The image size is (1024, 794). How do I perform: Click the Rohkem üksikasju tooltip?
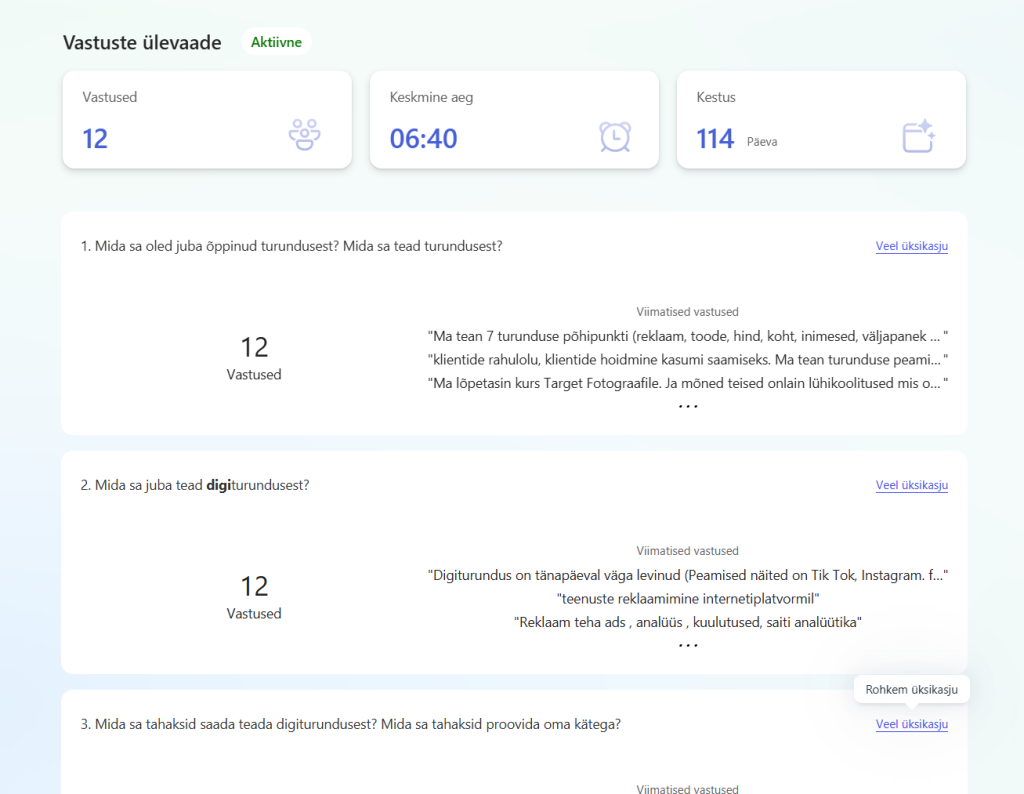click(911, 689)
